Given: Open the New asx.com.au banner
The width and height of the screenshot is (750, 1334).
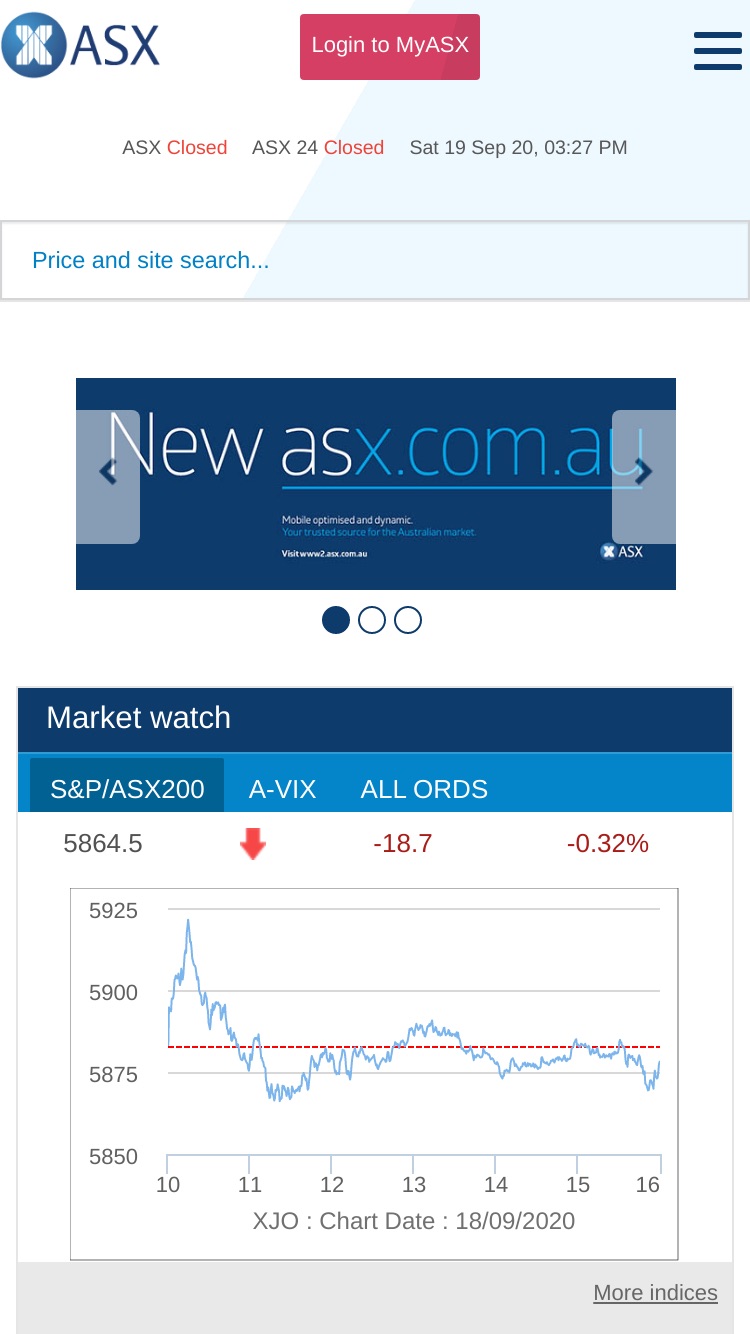Looking at the screenshot, I should click(x=376, y=484).
